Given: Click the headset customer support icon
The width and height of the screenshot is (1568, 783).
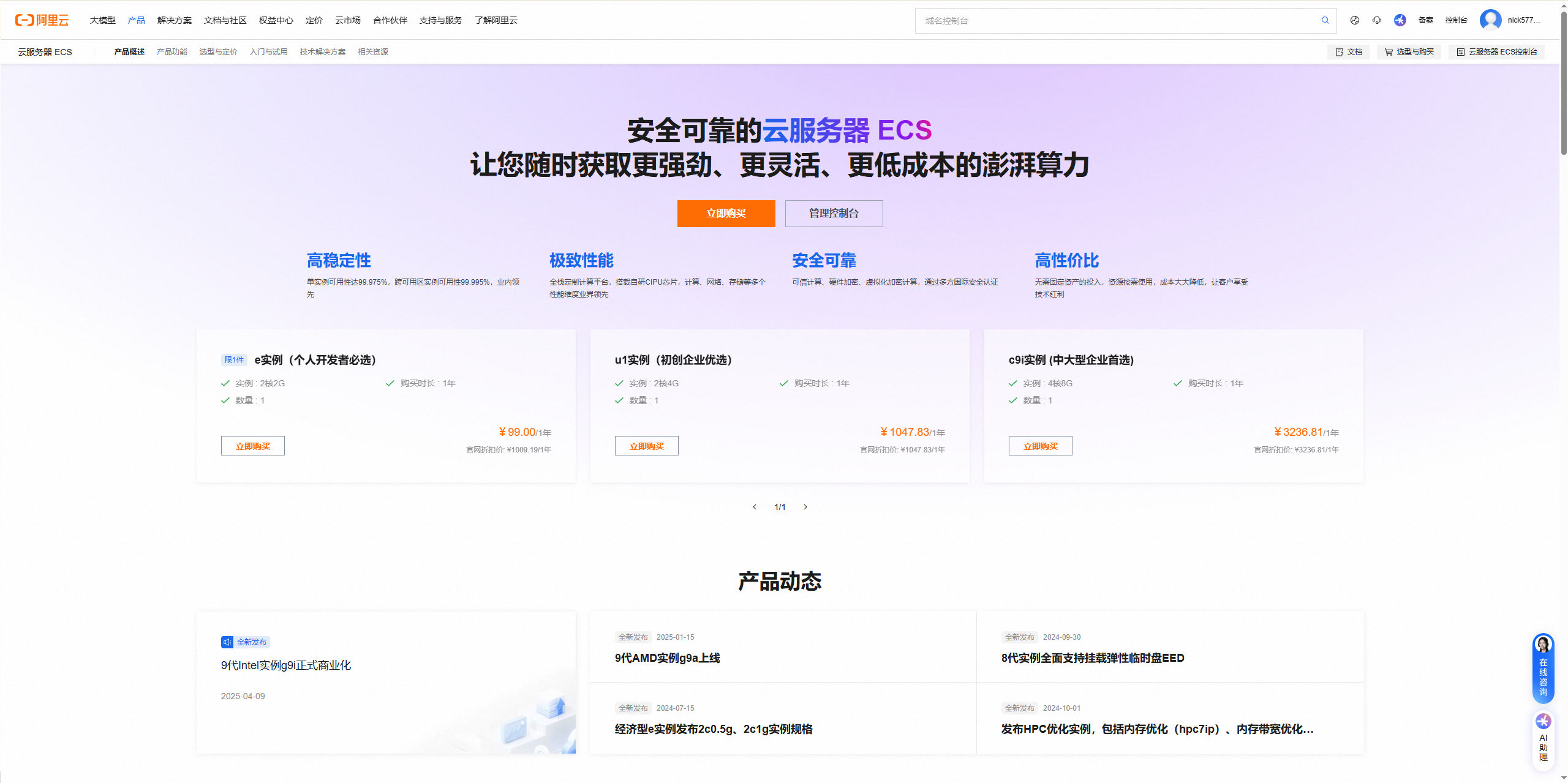Looking at the screenshot, I should pyautogui.click(x=1377, y=20).
